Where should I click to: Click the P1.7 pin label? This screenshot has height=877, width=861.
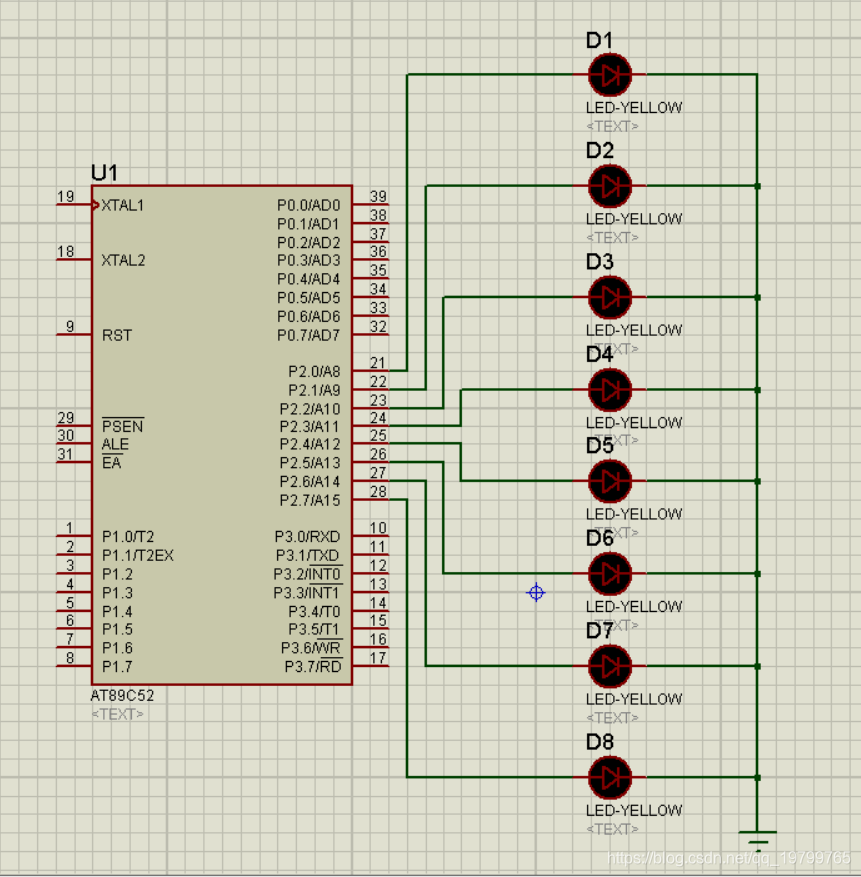(117, 666)
